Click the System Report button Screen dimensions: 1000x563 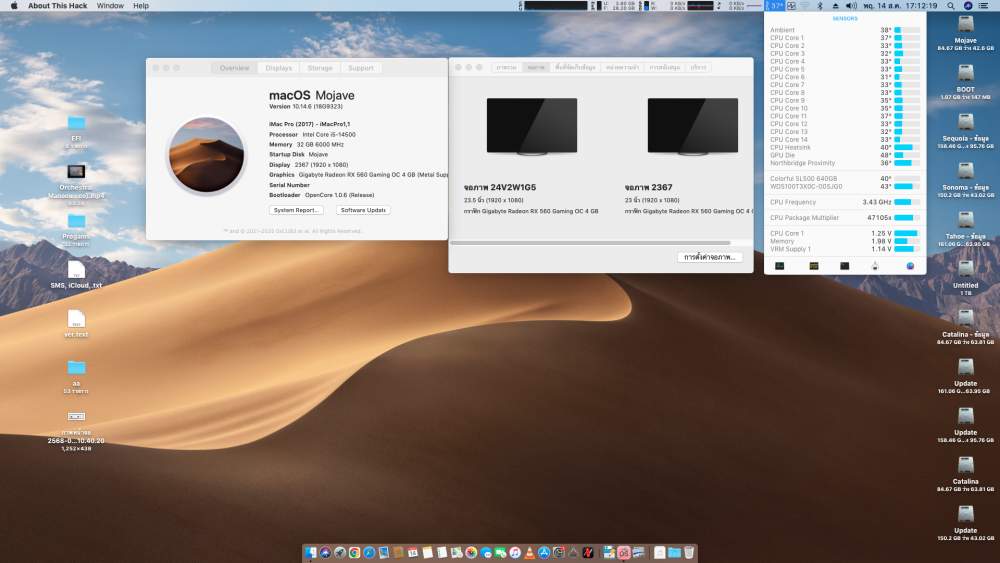(x=296, y=210)
